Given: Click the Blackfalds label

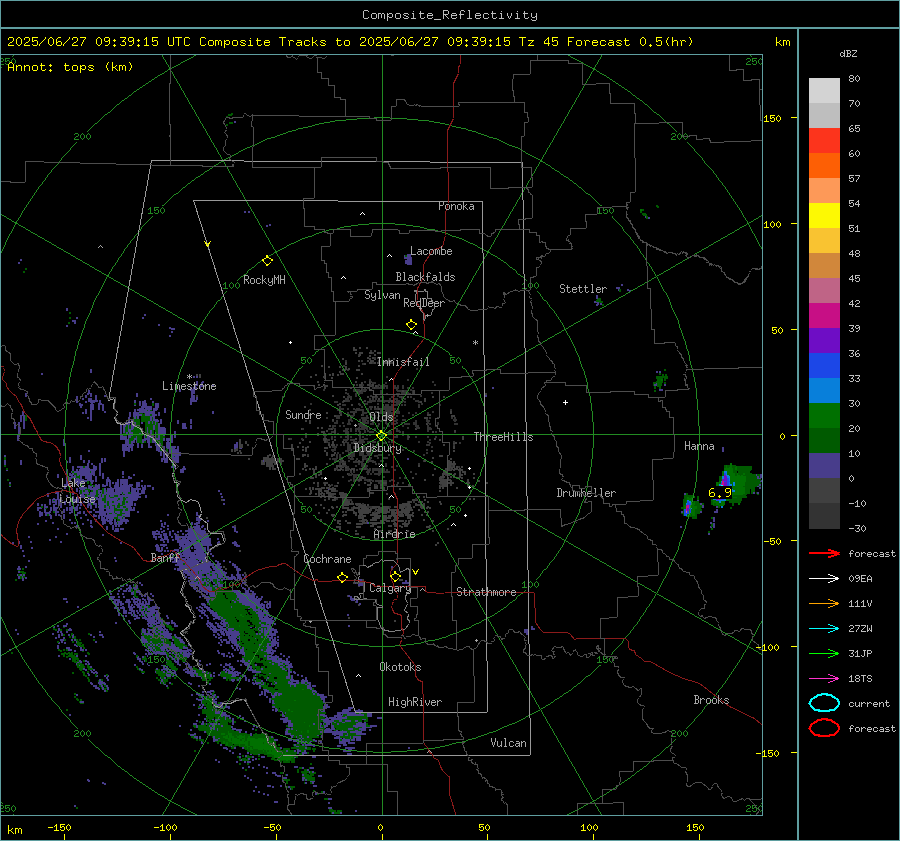Looking at the screenshot, I should (x=425, y=277).
